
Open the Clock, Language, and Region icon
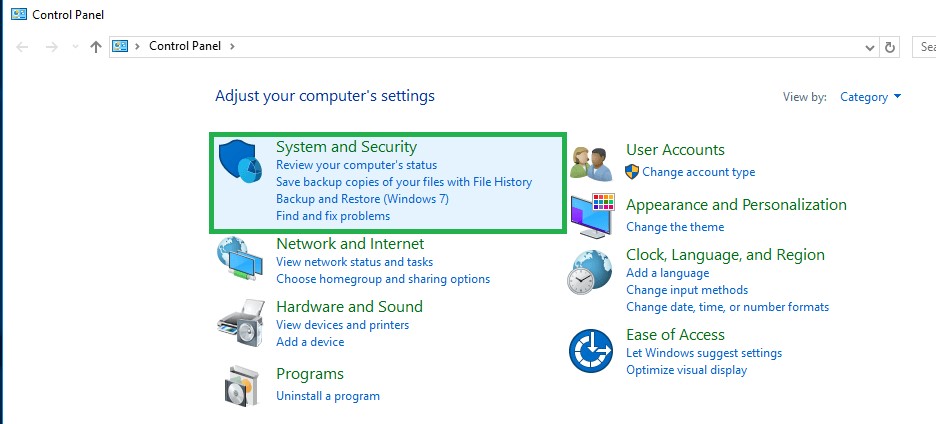(590, 272)
